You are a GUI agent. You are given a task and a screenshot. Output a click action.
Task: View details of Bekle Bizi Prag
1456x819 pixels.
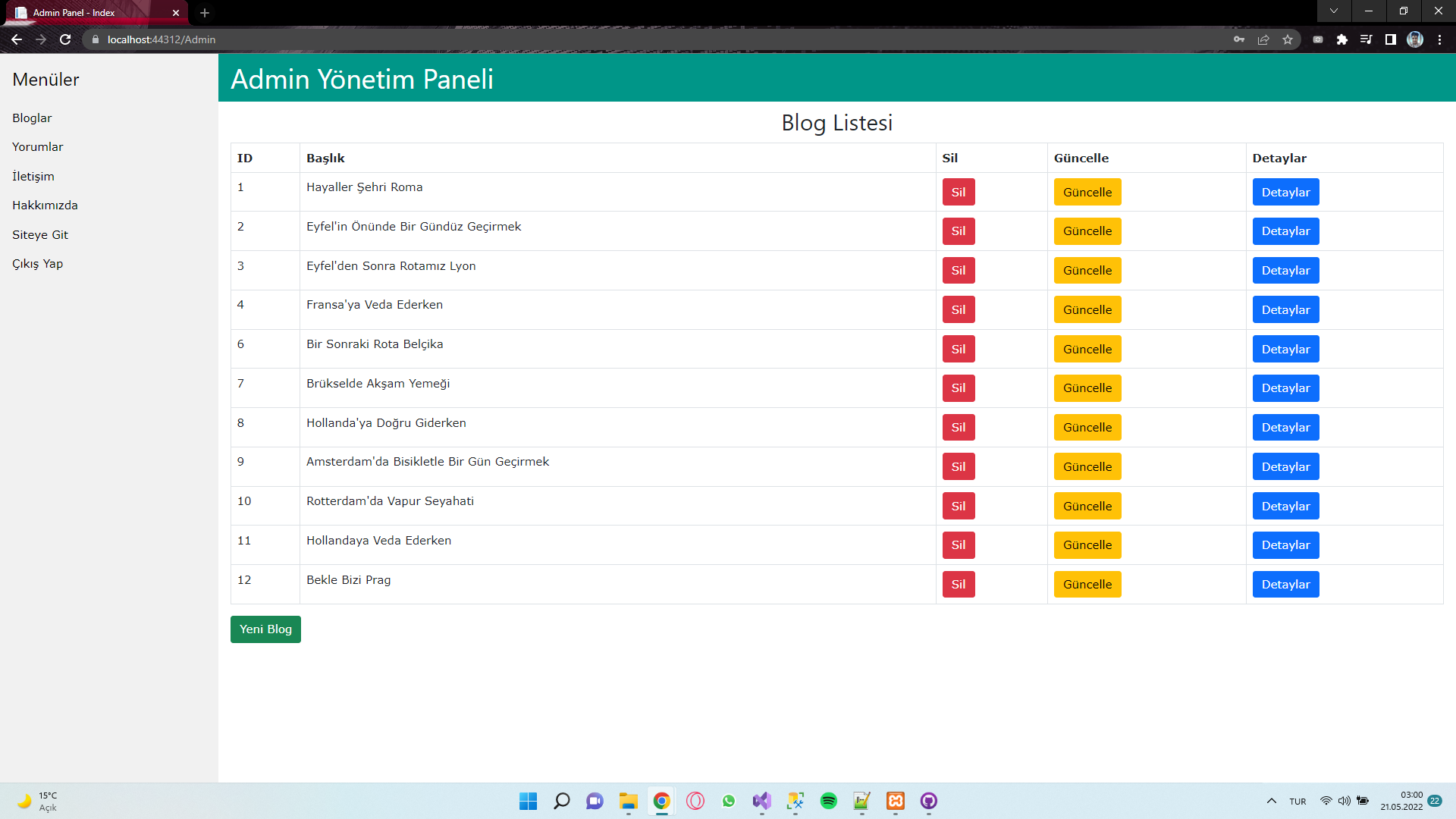click(x=1285, y=585)
